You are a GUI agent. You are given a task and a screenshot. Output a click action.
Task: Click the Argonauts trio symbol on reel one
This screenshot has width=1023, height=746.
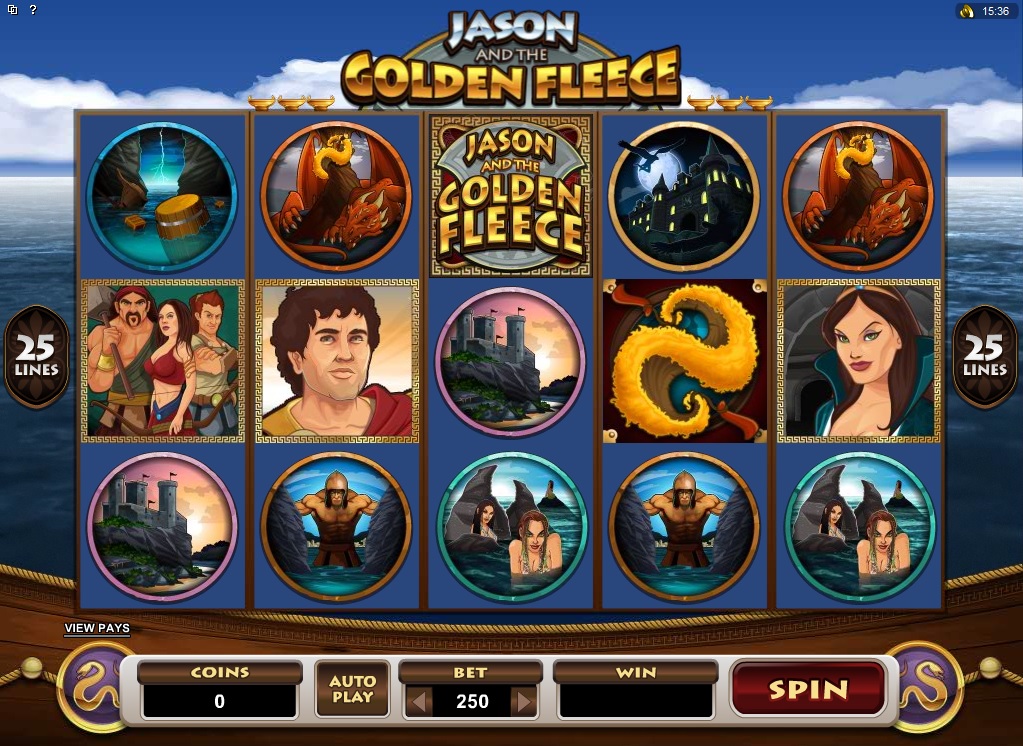pyautogui.click(x=163, y=361)
